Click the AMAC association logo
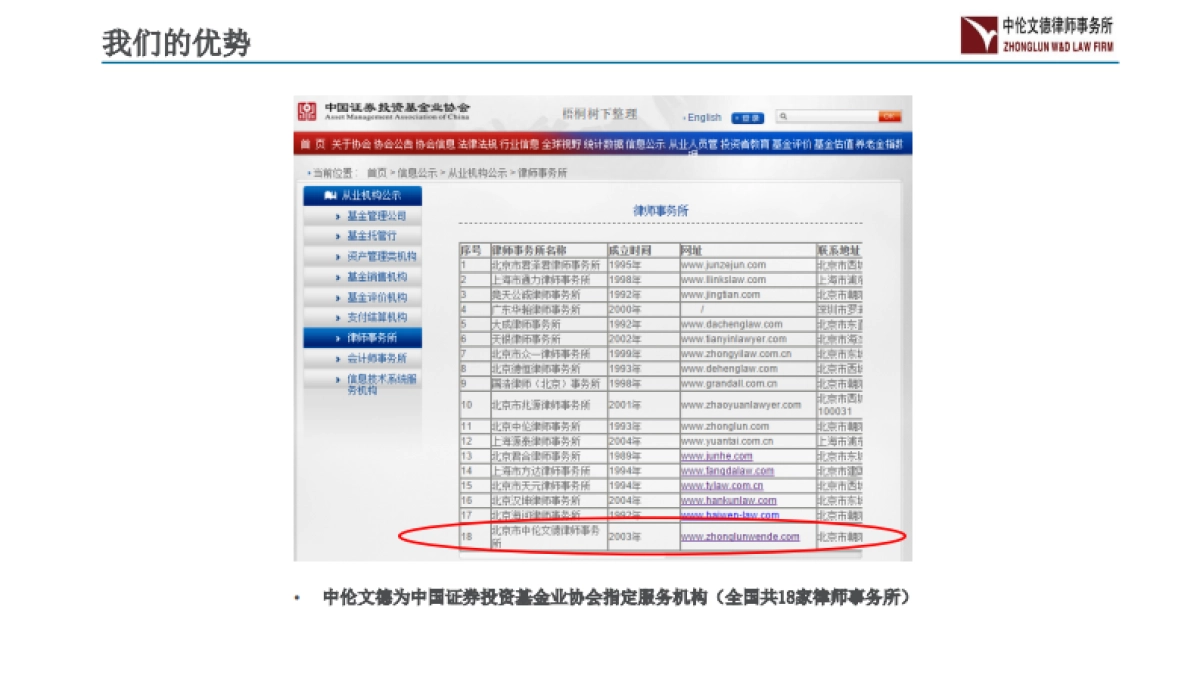Image resolution: width=1200 pixels, height=675 pixels. 307,112
